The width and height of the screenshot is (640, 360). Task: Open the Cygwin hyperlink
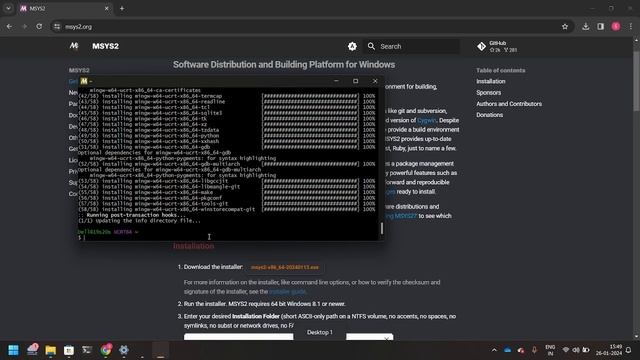pos(427,120)
